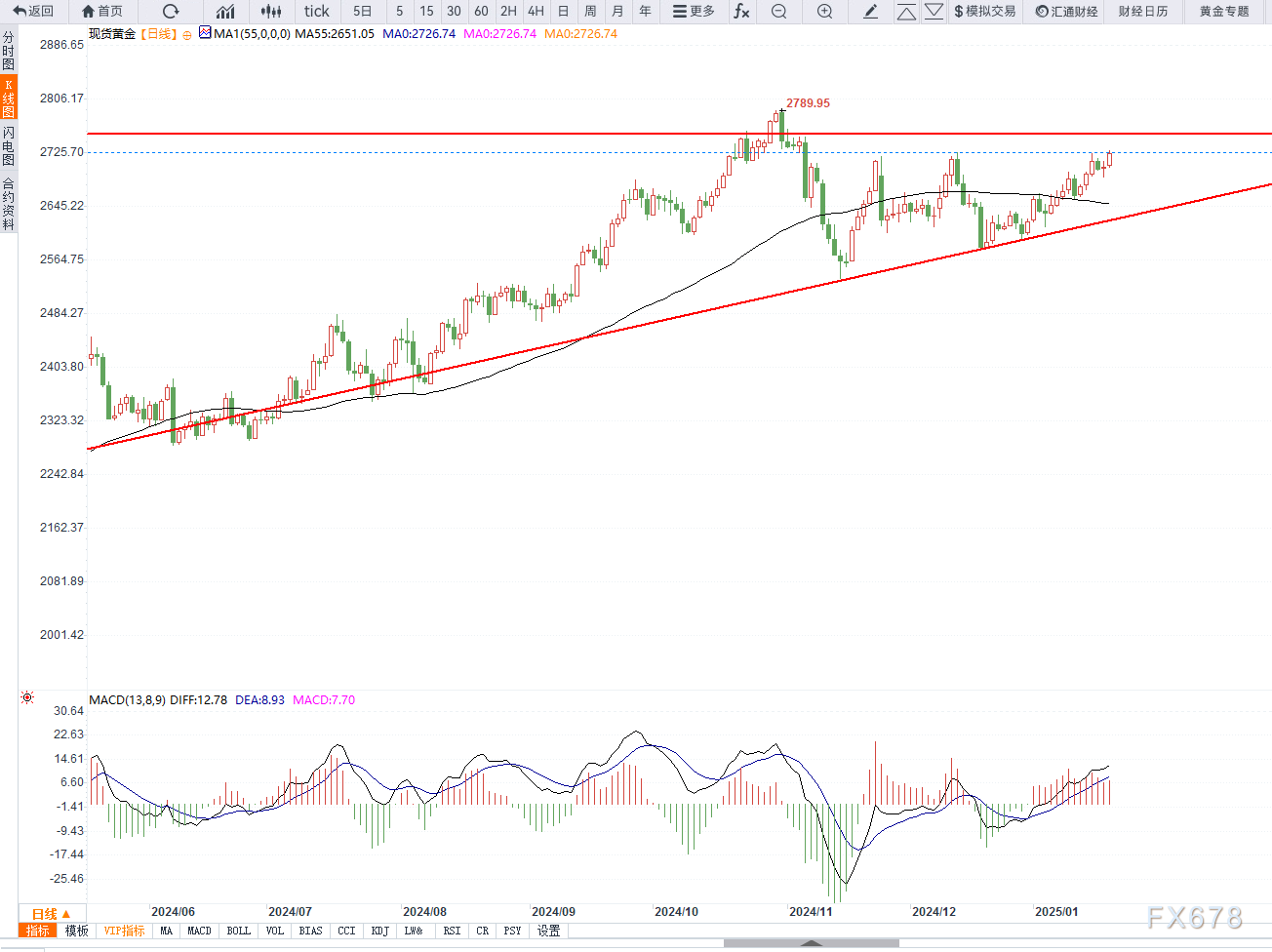Switch to candlestick chart style icon
1272x952 pixels.
click(x=271, y=12)
